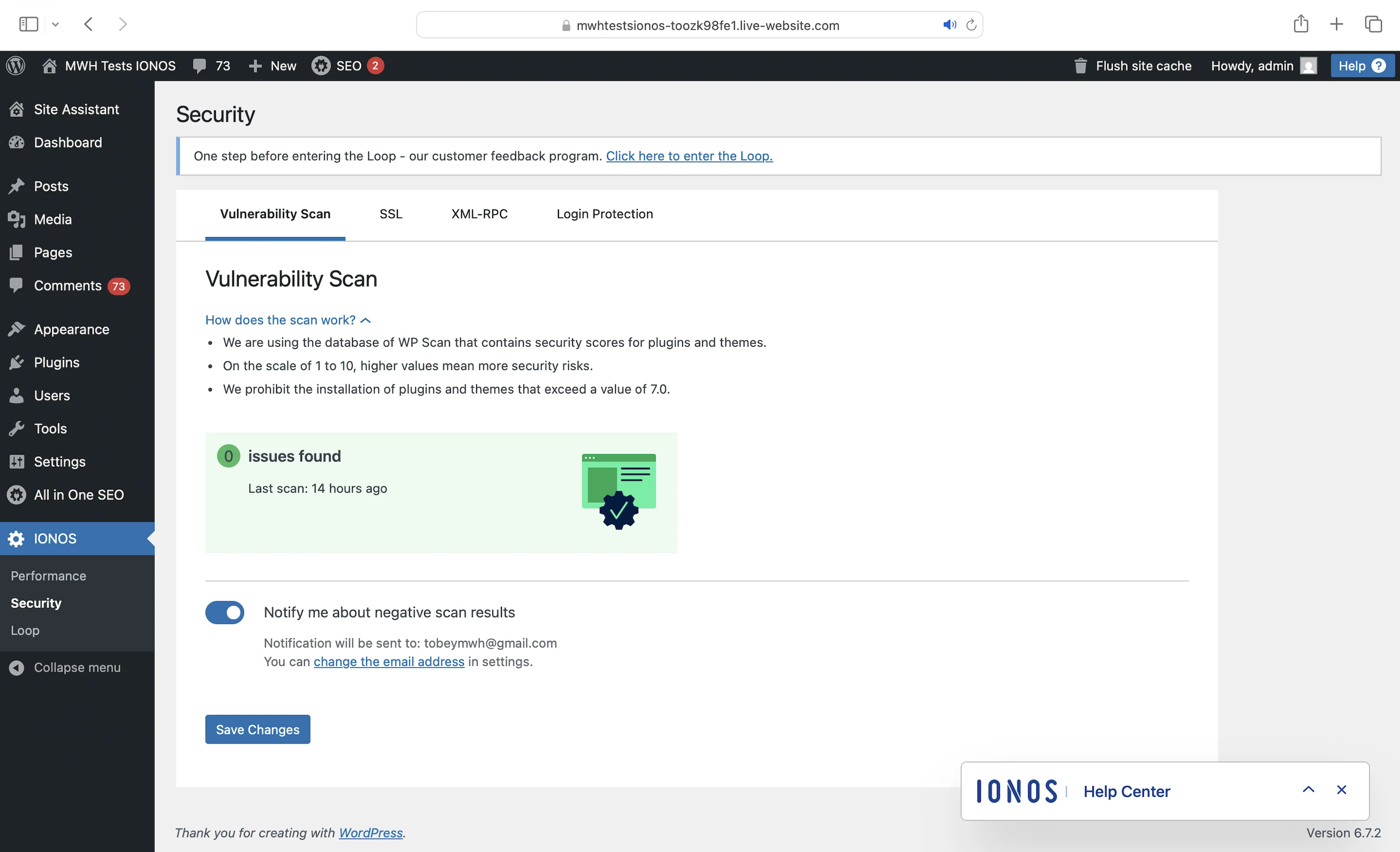Click the tab audio speaker icon
This screenshot has width=1400, height=852.
[x=949, y=25]
